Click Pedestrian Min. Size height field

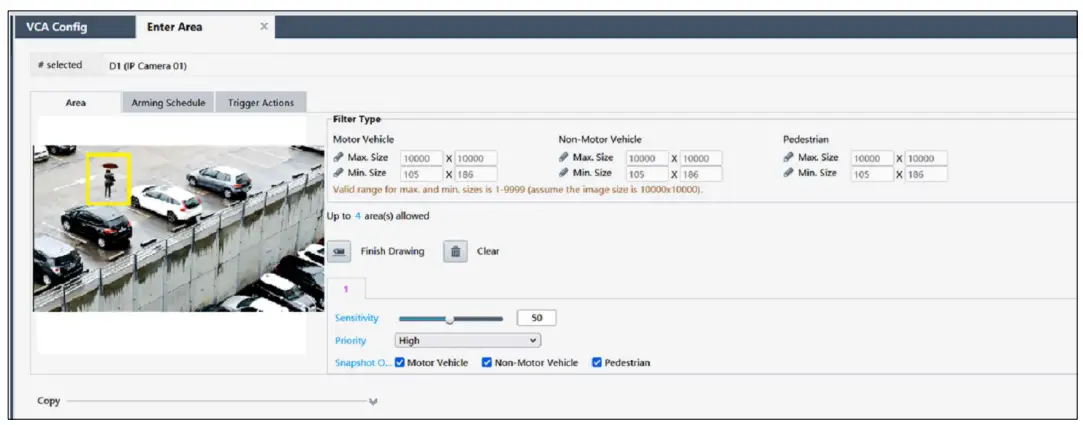(x=926, y=174)
